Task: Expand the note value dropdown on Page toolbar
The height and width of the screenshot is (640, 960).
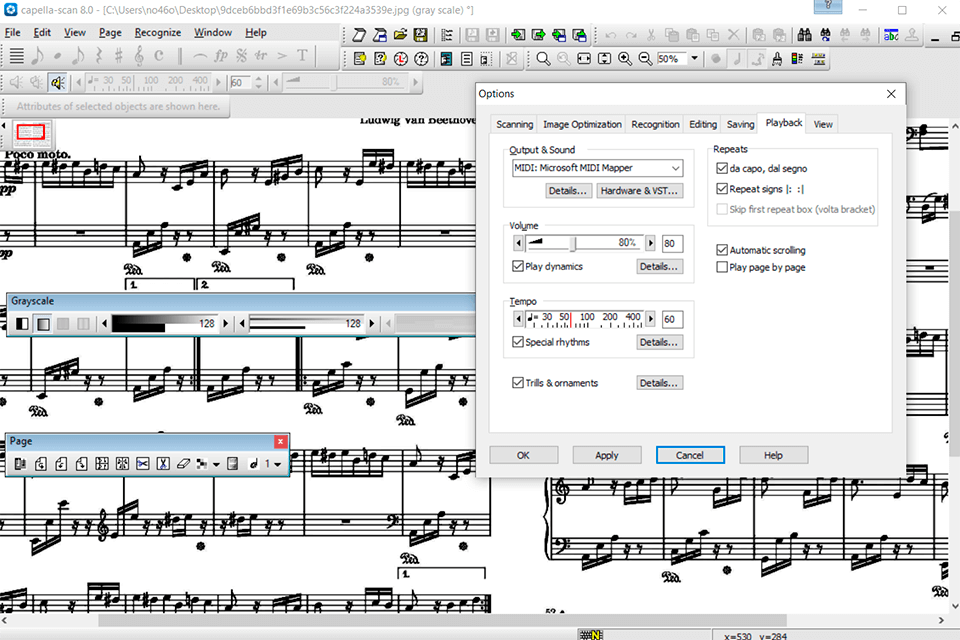Action: coord(277,463)
